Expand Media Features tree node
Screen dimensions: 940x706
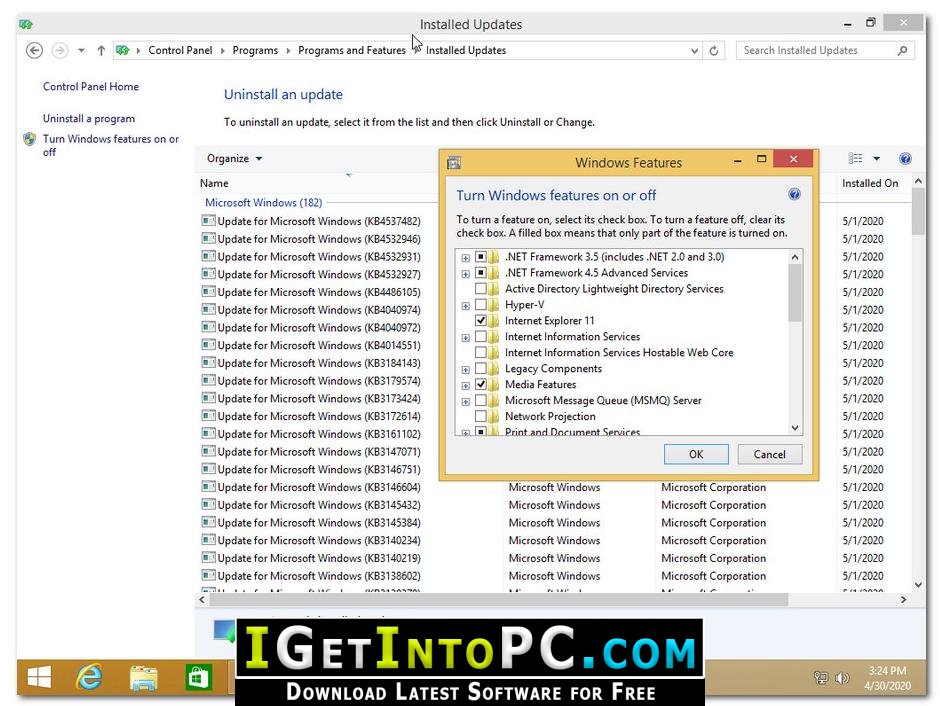[466, 385]
